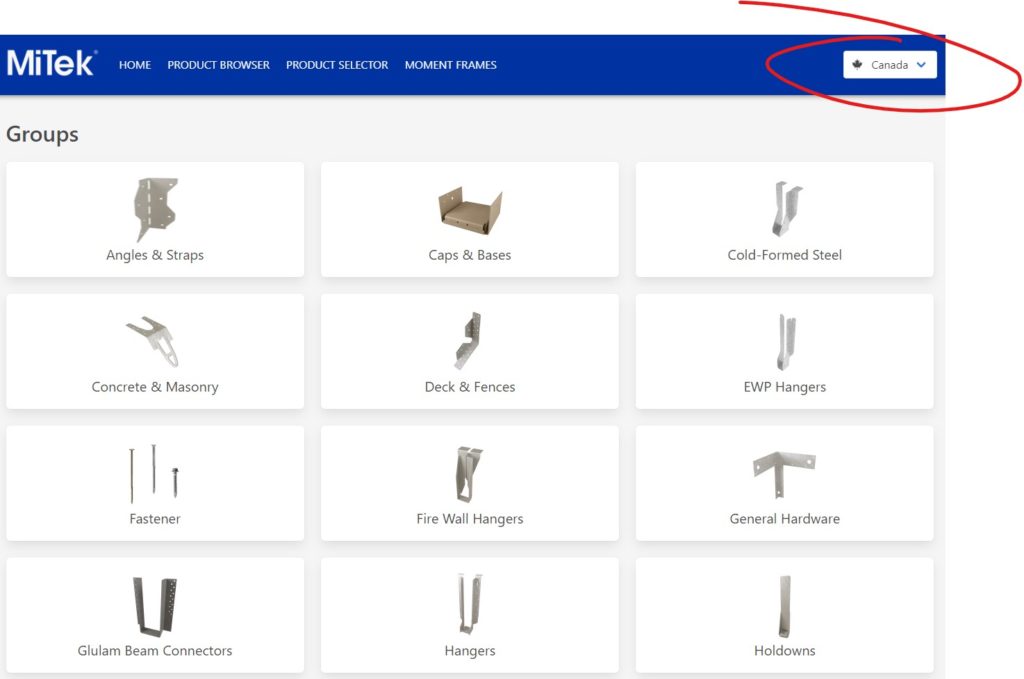Select the General Hardware label
Screen dimensions: 1024x679
click(x=784, y=519)
